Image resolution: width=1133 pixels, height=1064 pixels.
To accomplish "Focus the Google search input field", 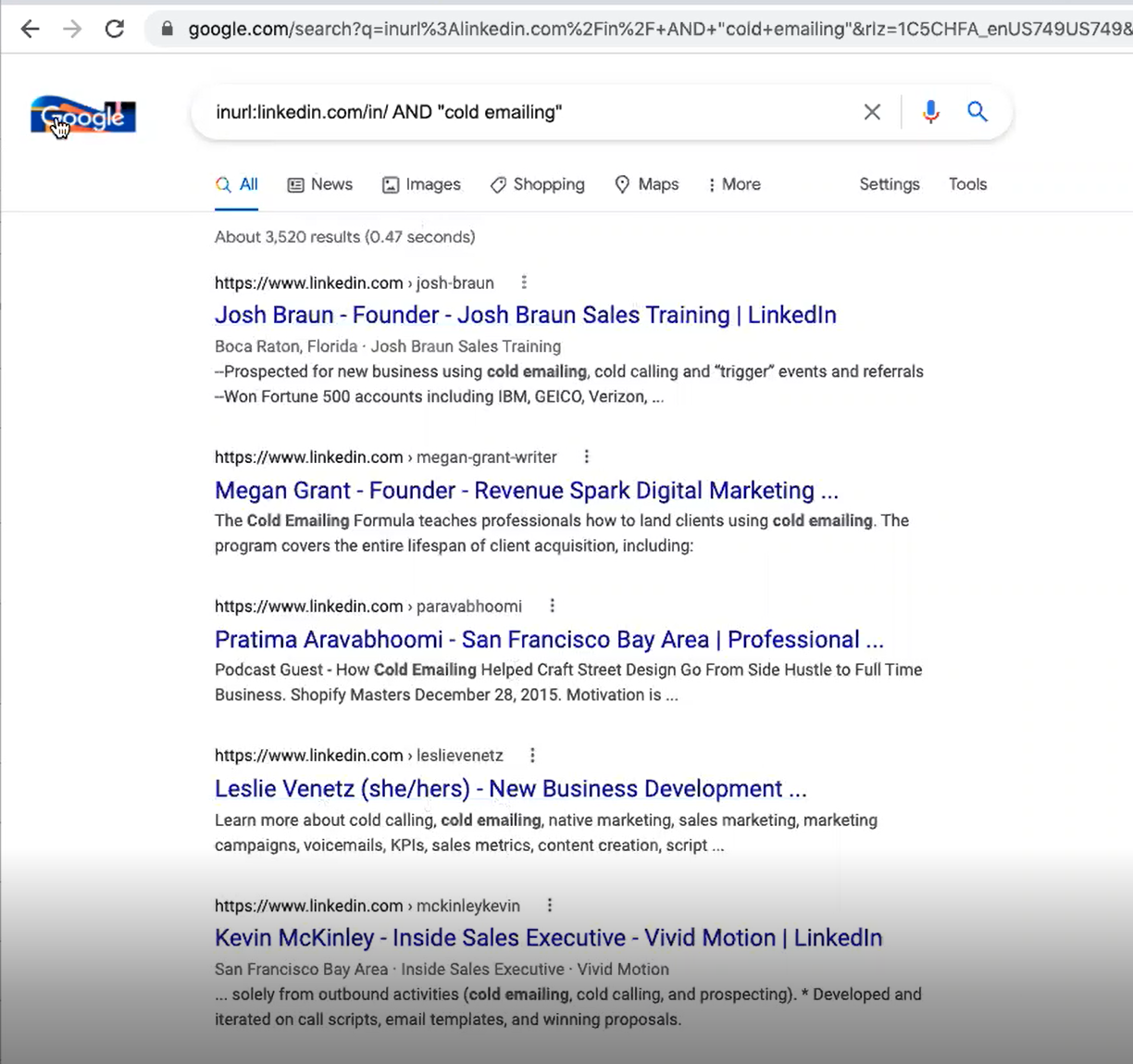I will click(528, 112).
